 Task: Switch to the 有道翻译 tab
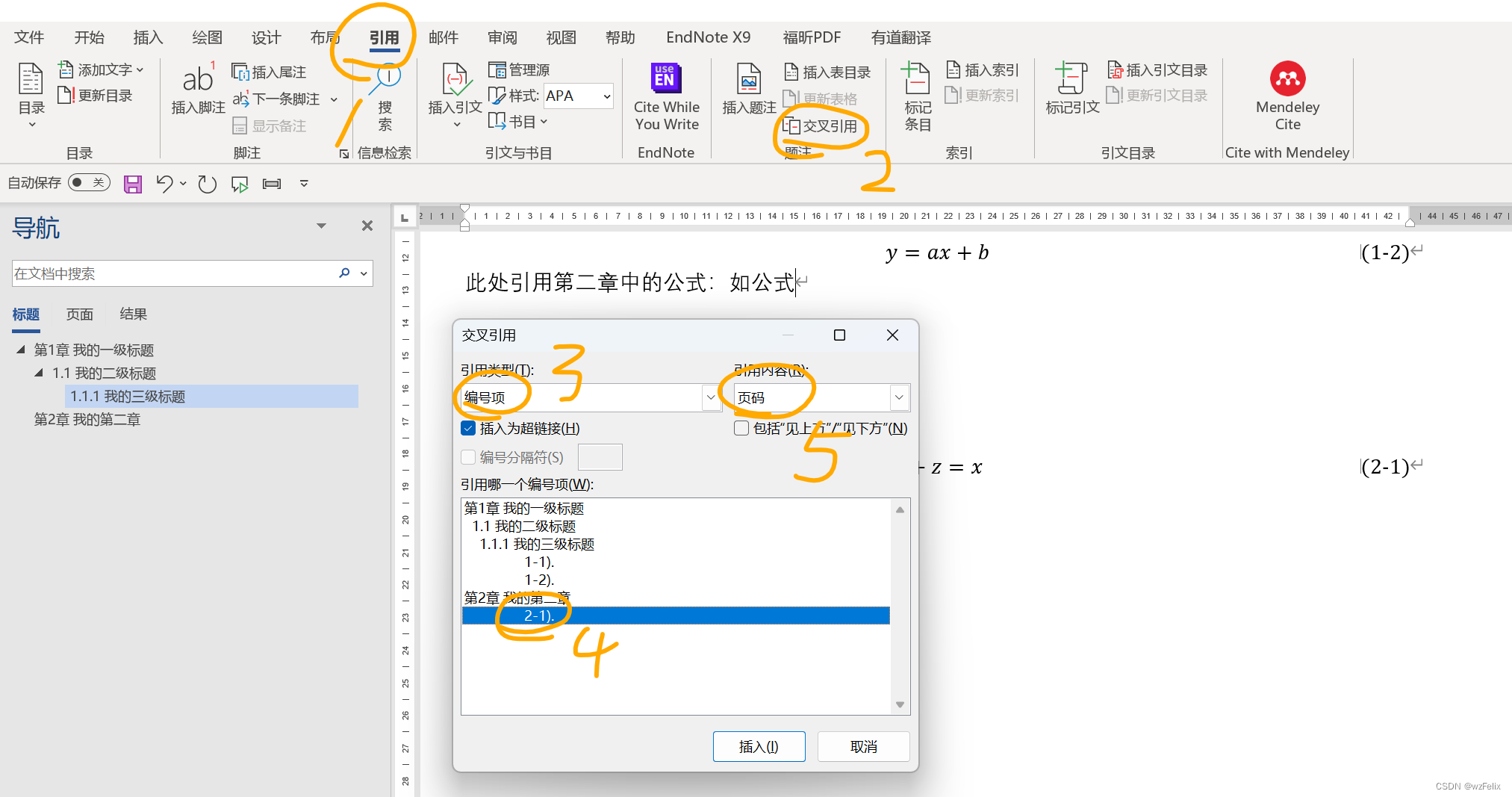(x=901, y=37)
